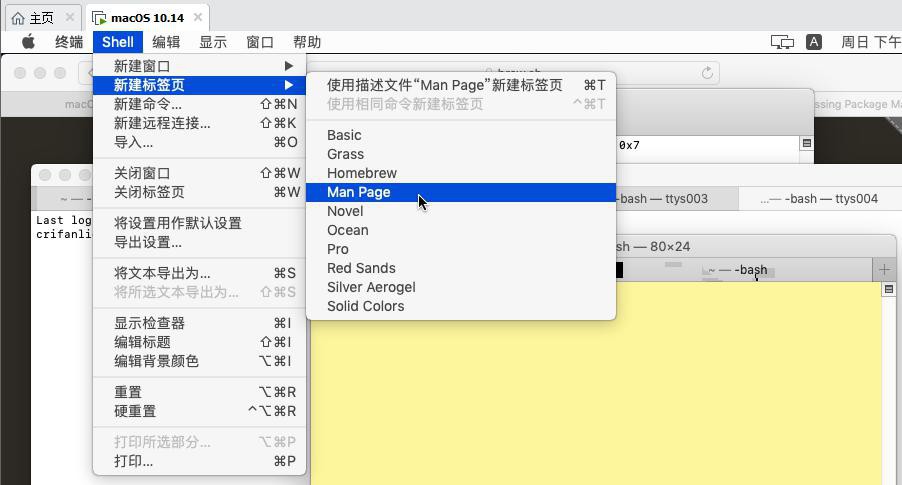Switch to -bash — ttys004 terminal tab
The image size is (902, 485).
[819, 198]
